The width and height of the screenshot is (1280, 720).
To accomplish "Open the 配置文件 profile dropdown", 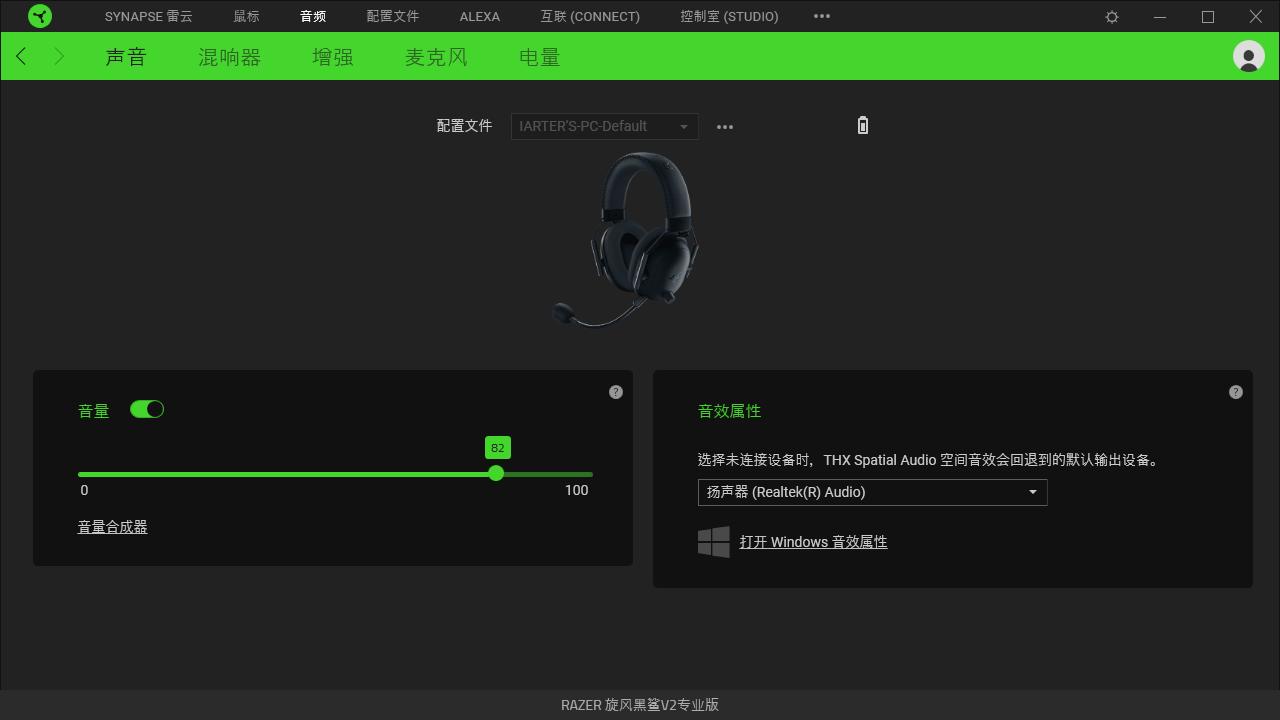I will (604, 126).
